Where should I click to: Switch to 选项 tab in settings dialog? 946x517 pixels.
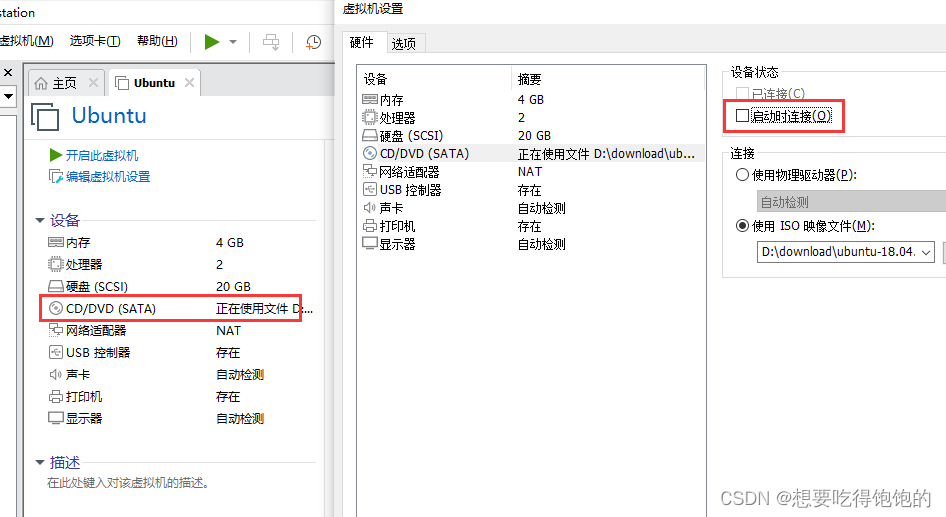404,43
